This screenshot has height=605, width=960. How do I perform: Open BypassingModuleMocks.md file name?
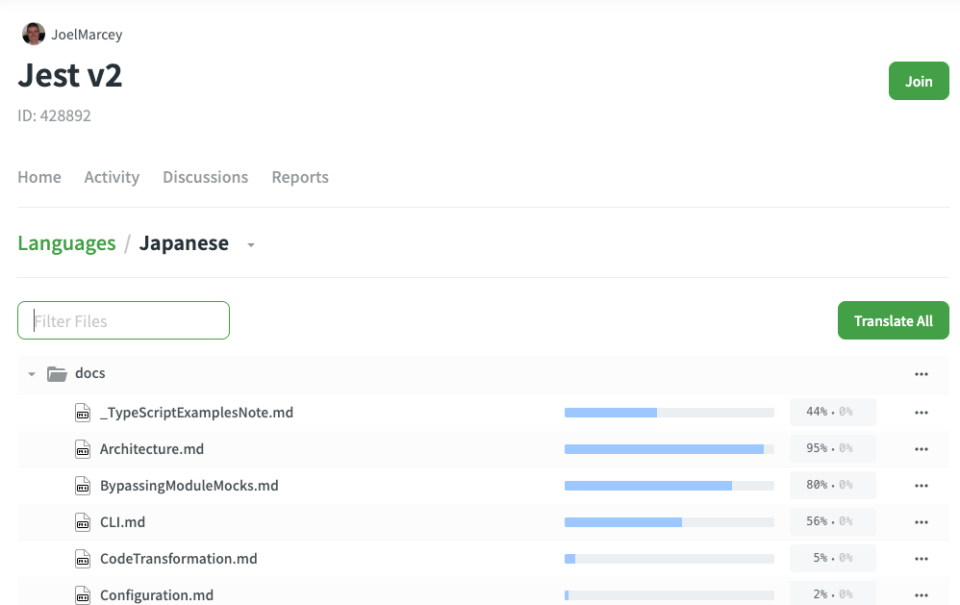[x=189, y=486]
